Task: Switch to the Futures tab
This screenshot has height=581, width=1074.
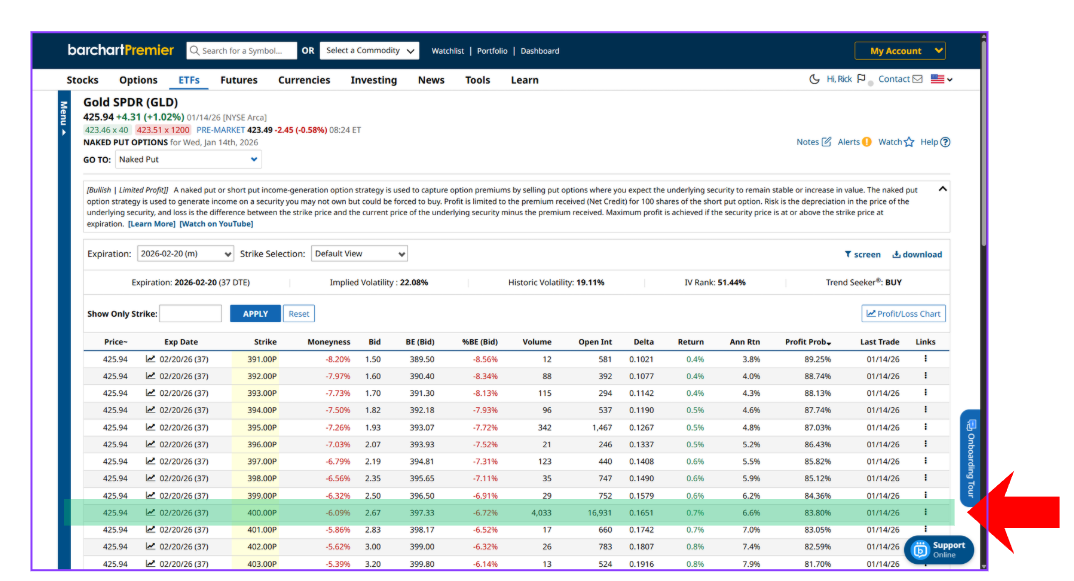Action: click(x=238, y=80)
